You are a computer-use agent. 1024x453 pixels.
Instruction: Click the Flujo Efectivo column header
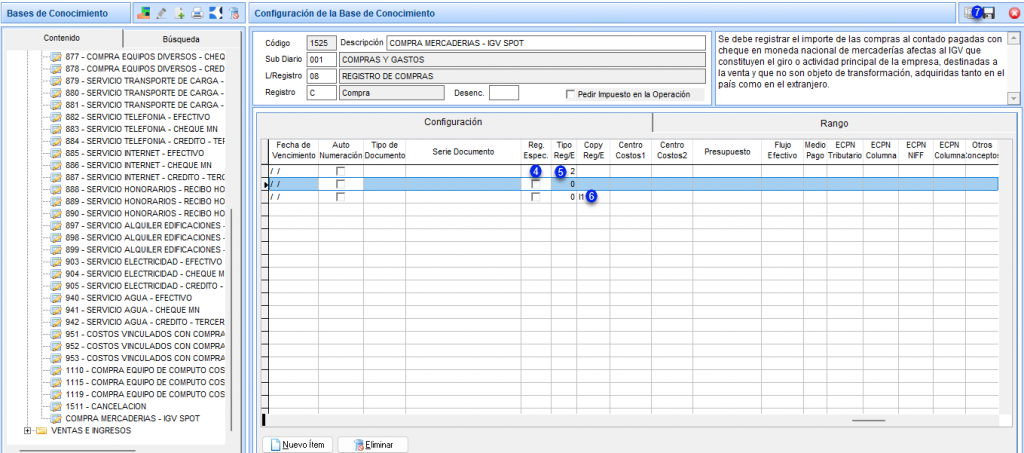click(x=782, y=151)
